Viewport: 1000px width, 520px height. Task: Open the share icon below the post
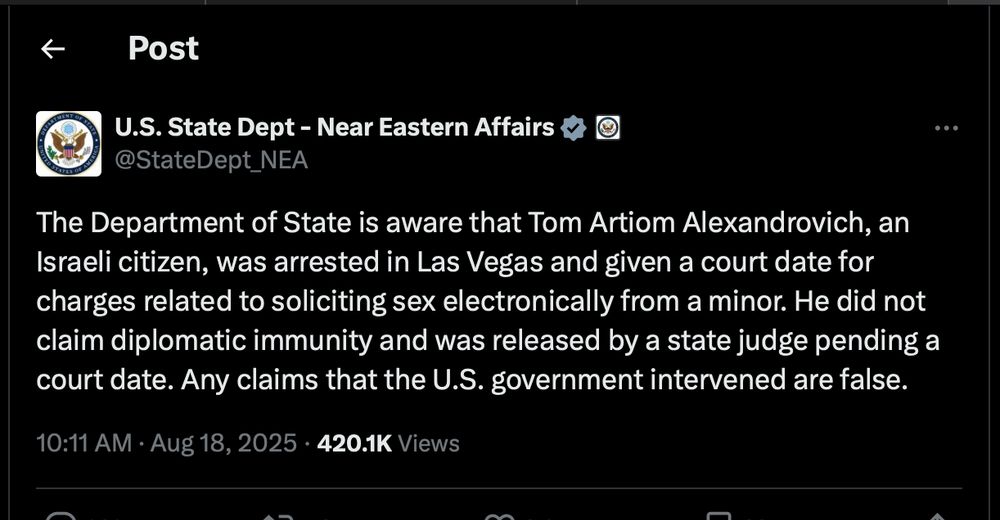(935, 516)
